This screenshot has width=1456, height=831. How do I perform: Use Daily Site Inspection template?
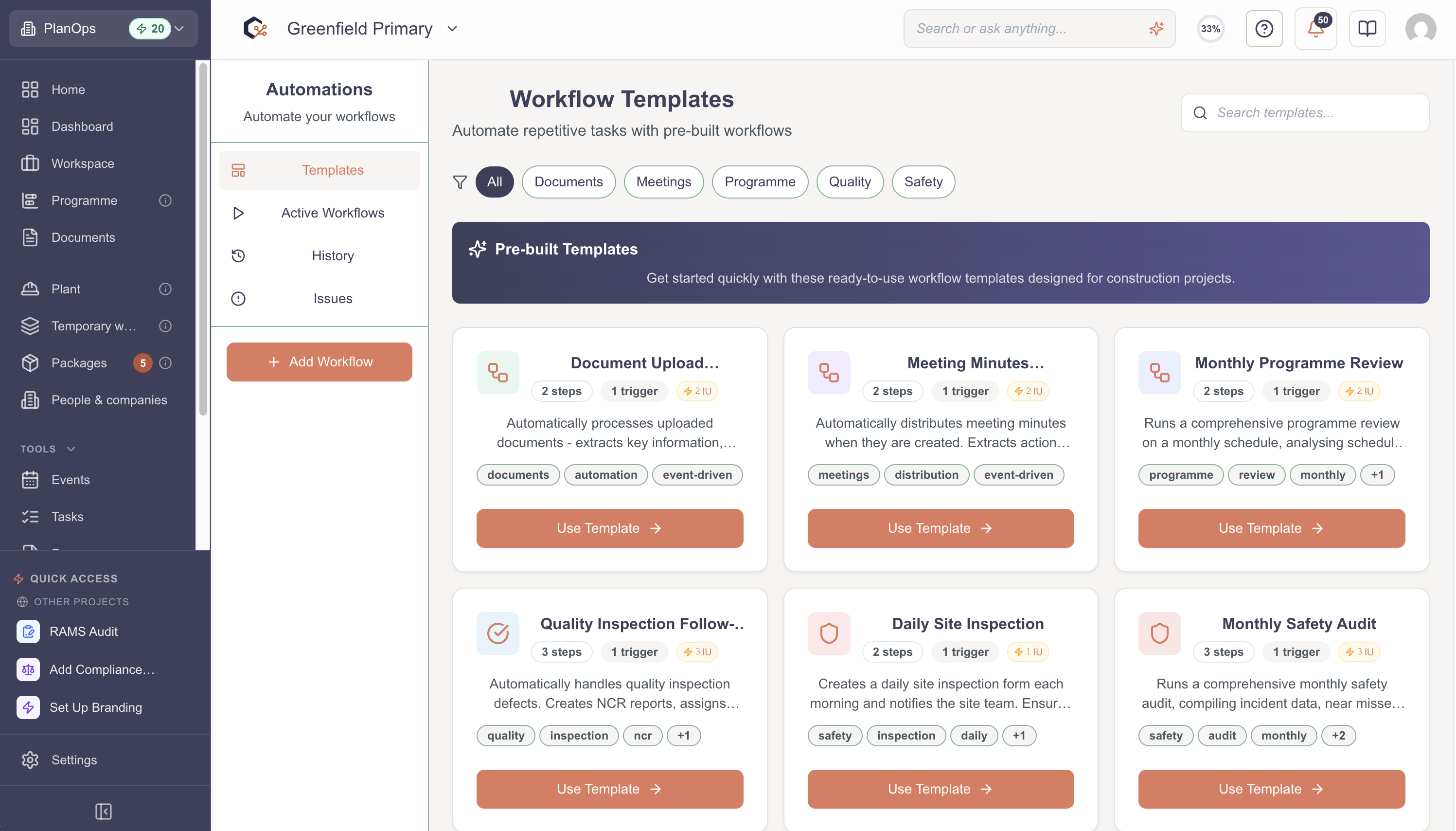tap(941, 789)
